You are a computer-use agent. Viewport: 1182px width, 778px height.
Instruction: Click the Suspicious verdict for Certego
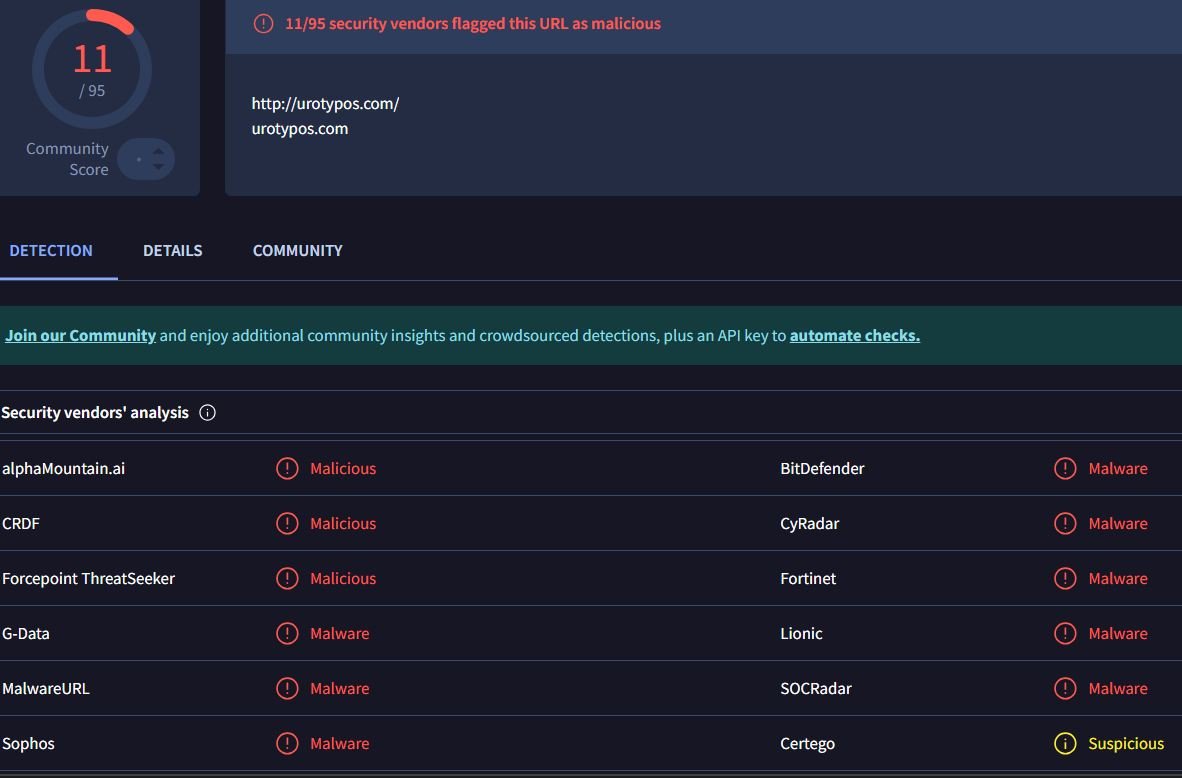1126,743
